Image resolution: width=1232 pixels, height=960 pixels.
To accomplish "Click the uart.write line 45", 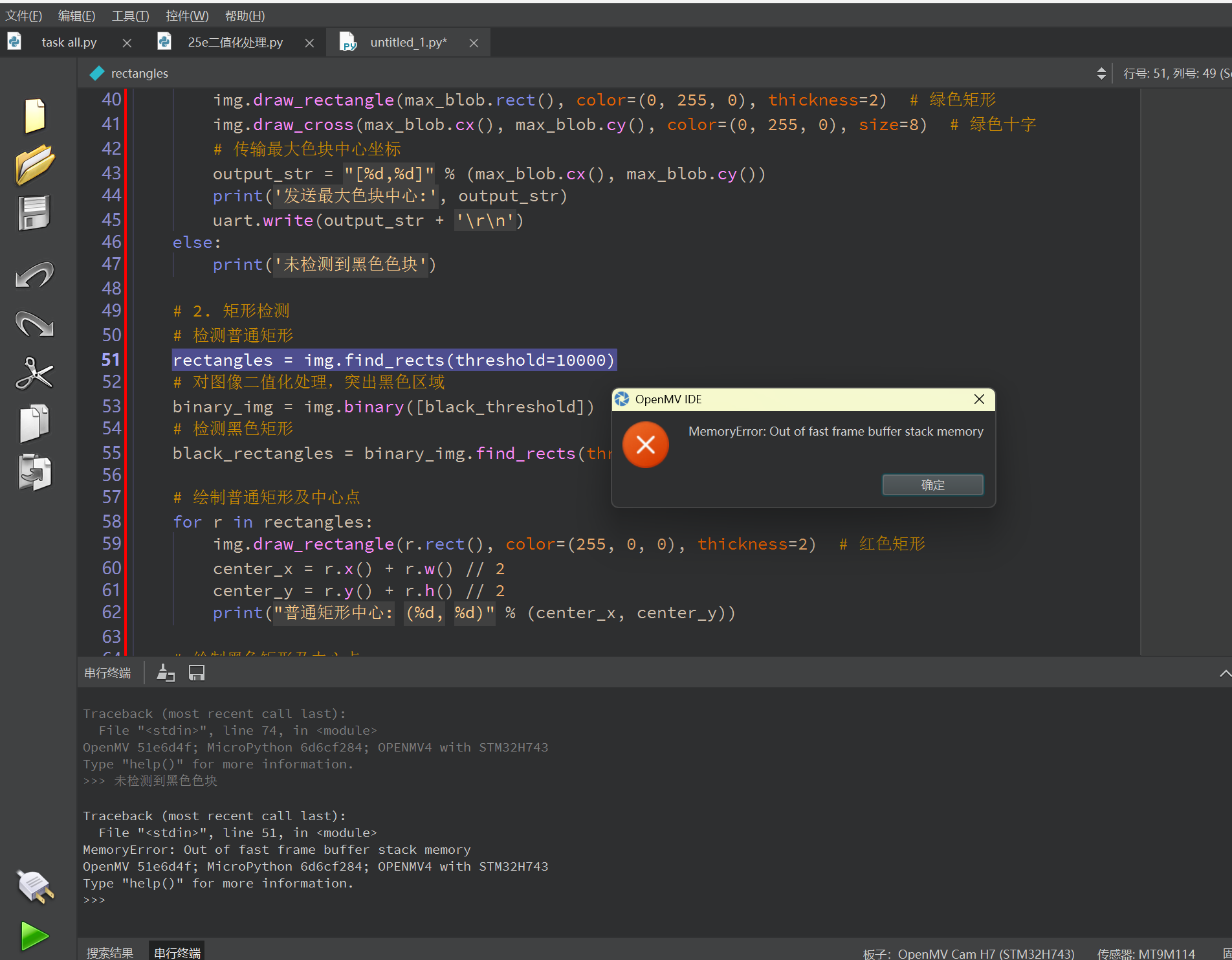I will point(368,221).
